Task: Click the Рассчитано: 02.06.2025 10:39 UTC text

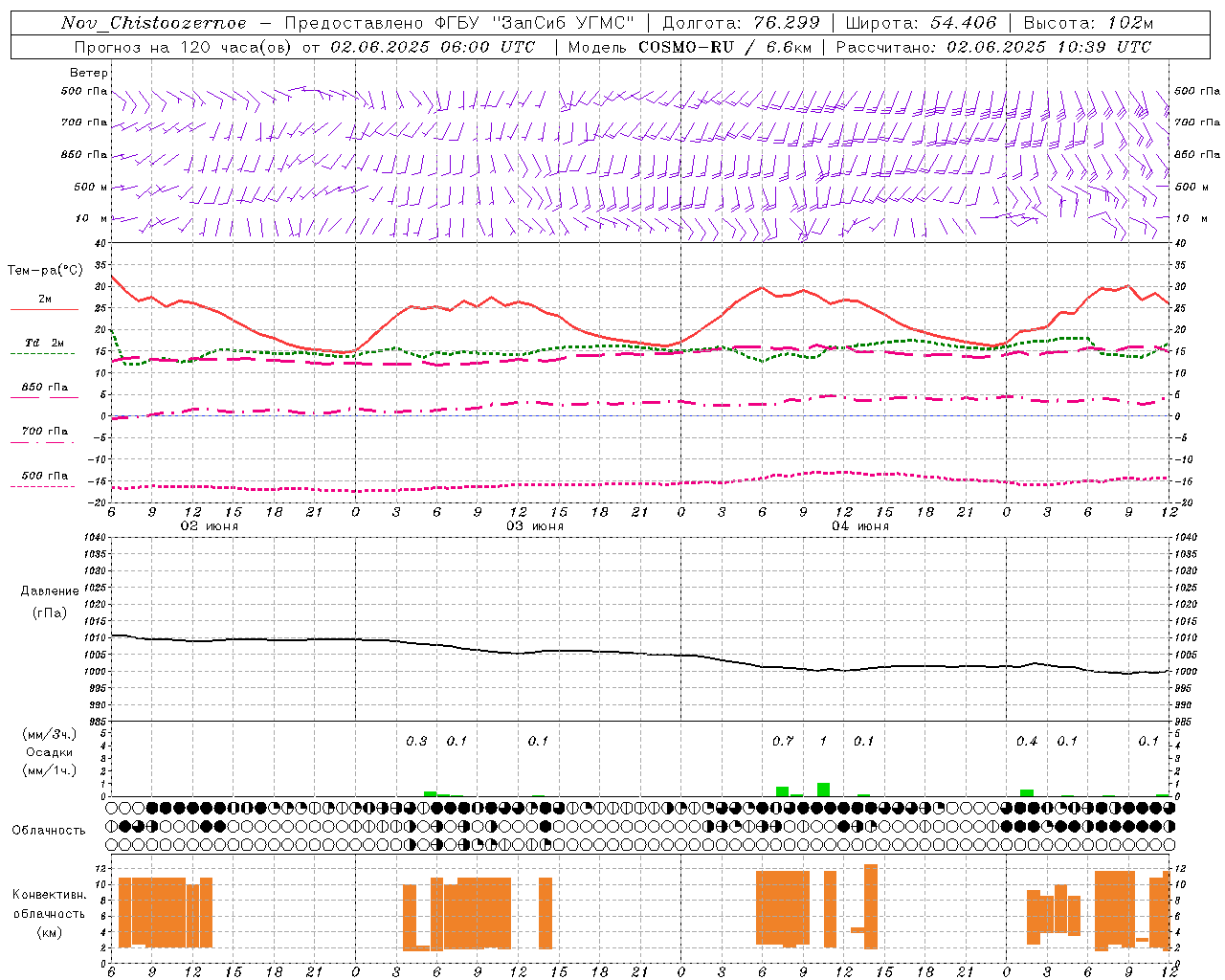Action: click(993, 47)
